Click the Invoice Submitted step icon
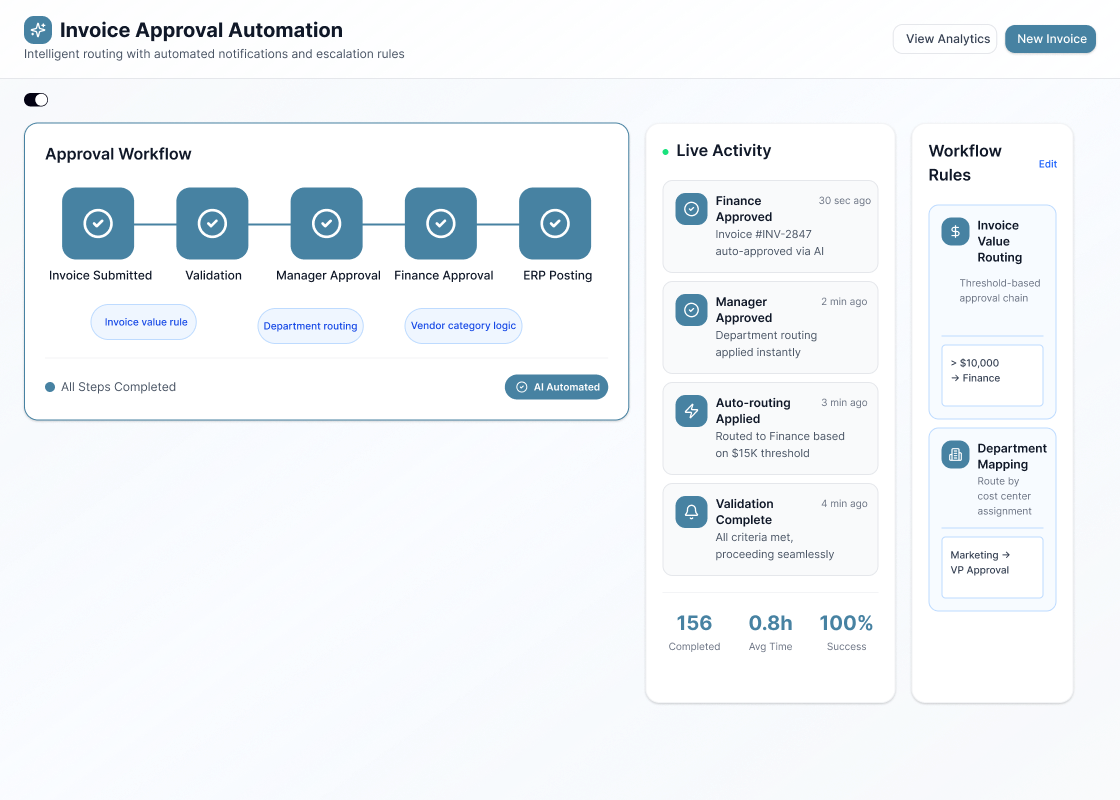This screenshot has width=1120, height=800. point(98,224)
